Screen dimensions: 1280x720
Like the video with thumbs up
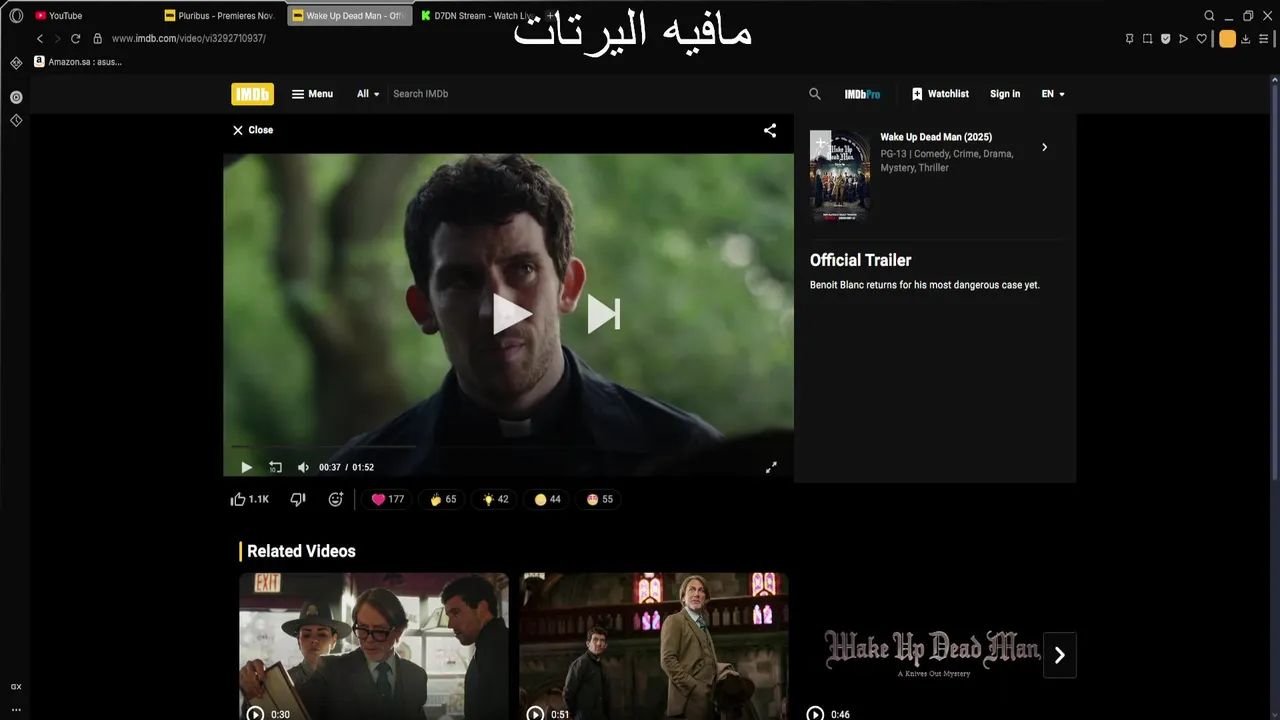[x=250, y=499]
